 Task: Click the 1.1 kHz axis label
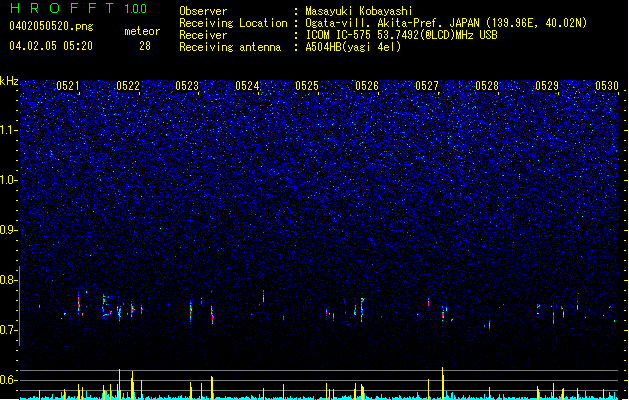pos(9,130)
